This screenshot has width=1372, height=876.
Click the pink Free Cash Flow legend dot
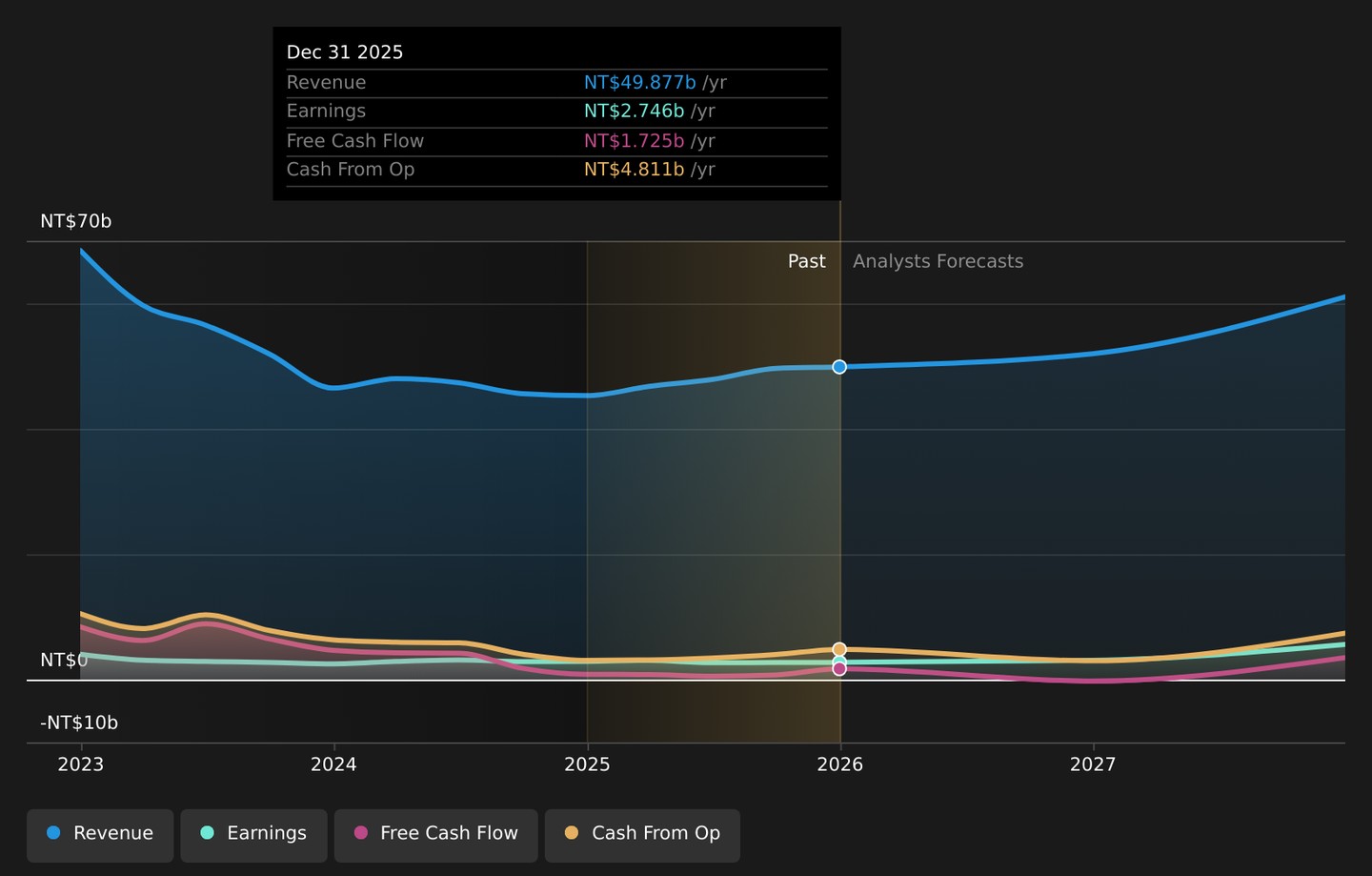[x=360, y=833]
